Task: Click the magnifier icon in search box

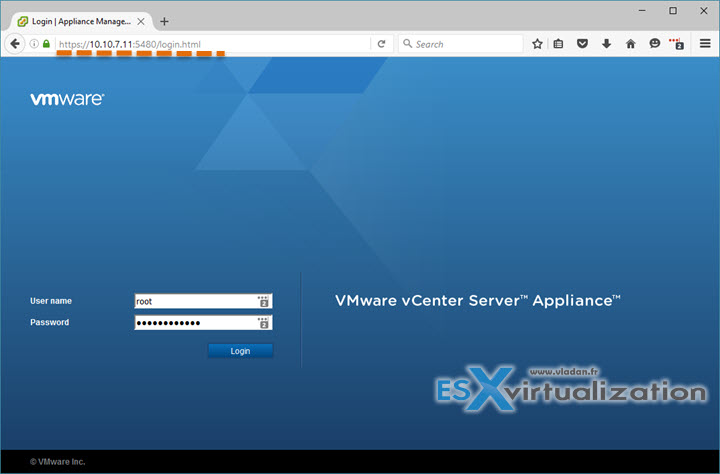Action: [x=407, y=44]
